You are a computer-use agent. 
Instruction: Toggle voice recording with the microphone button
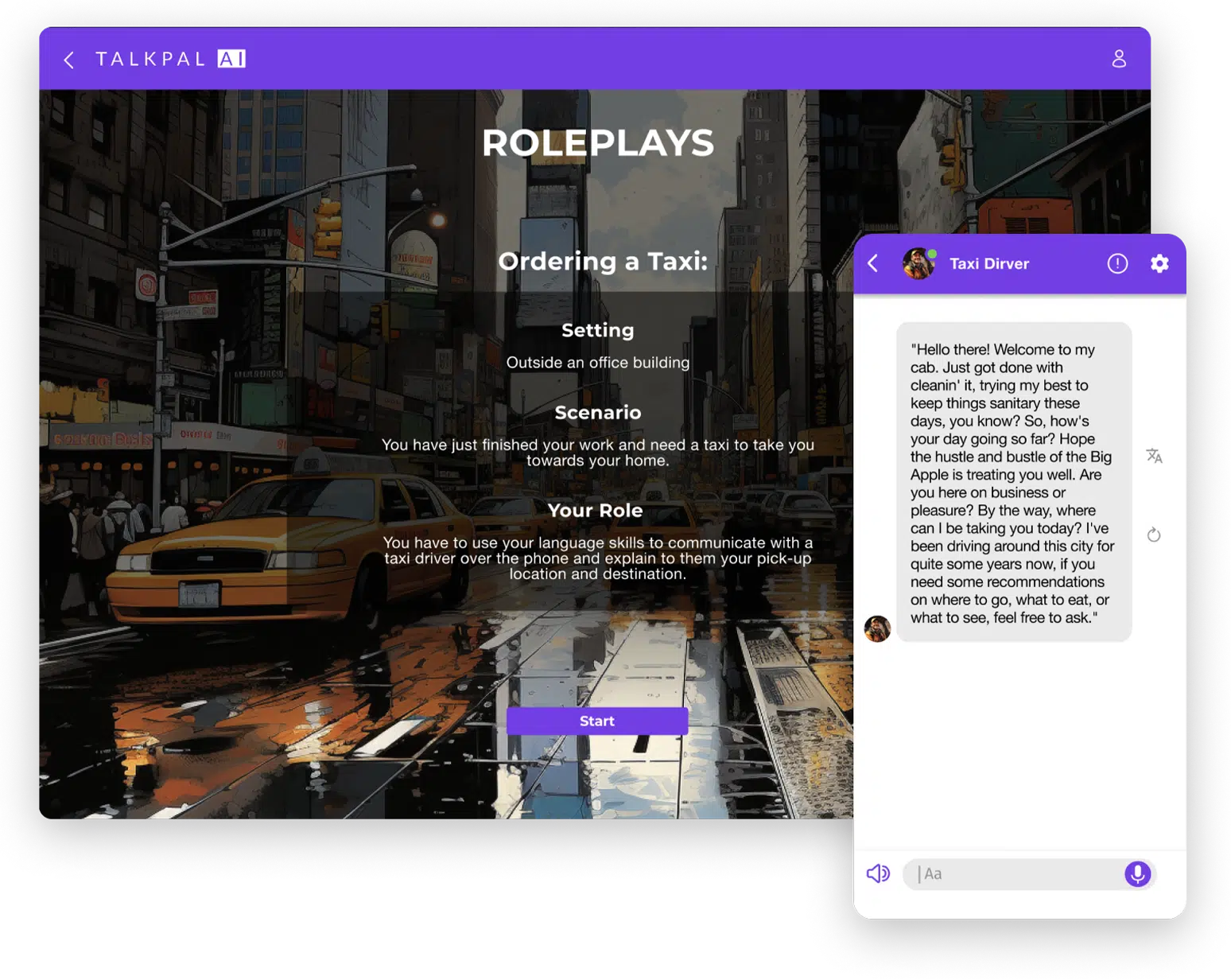click(x=1137, y=873)
